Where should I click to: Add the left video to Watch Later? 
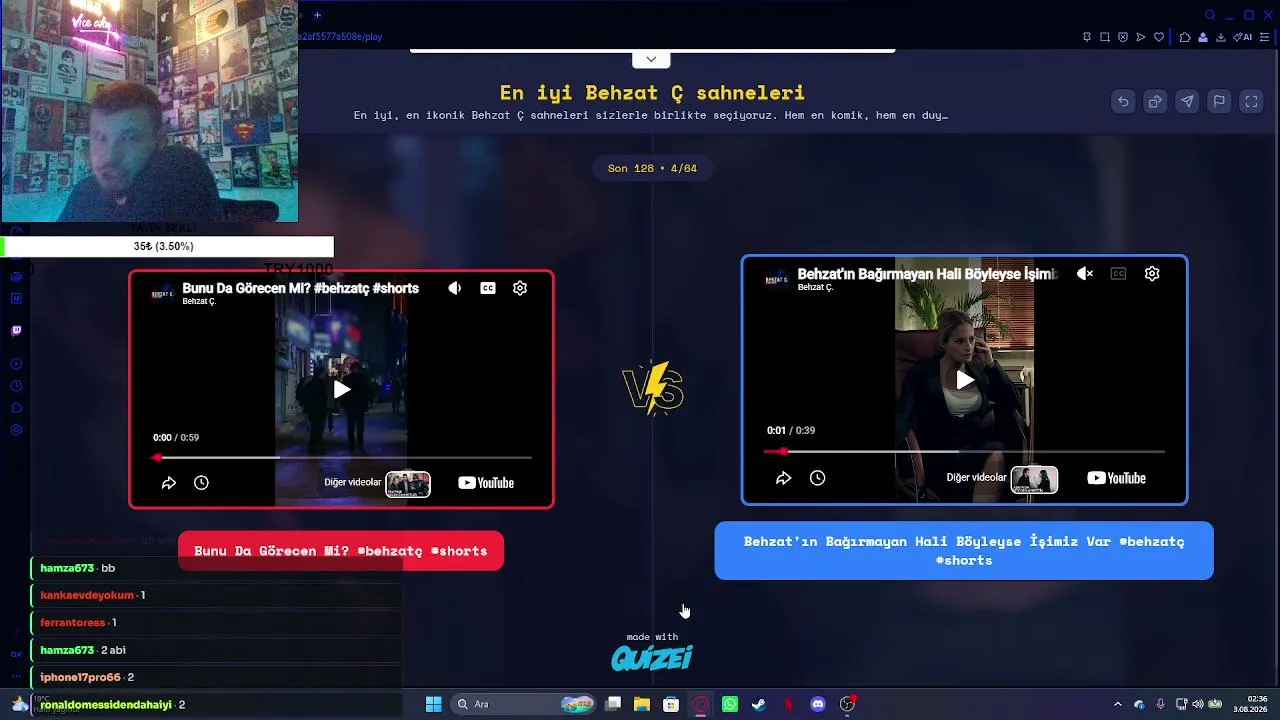coord(201,483)
